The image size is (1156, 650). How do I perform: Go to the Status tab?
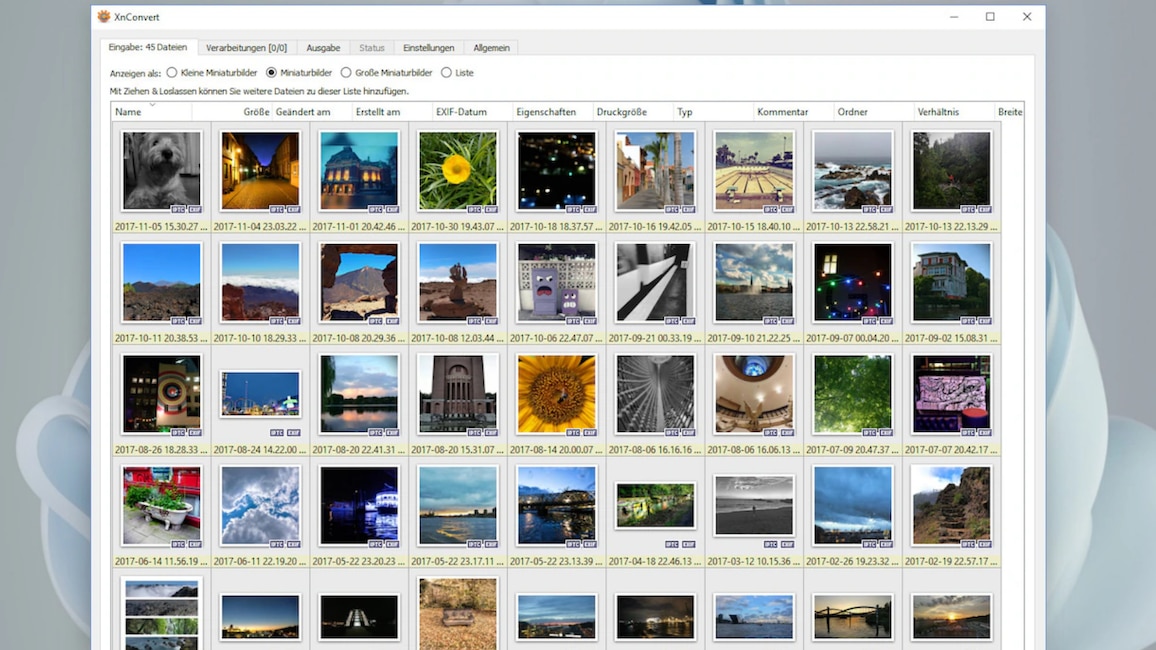point(372,48)
